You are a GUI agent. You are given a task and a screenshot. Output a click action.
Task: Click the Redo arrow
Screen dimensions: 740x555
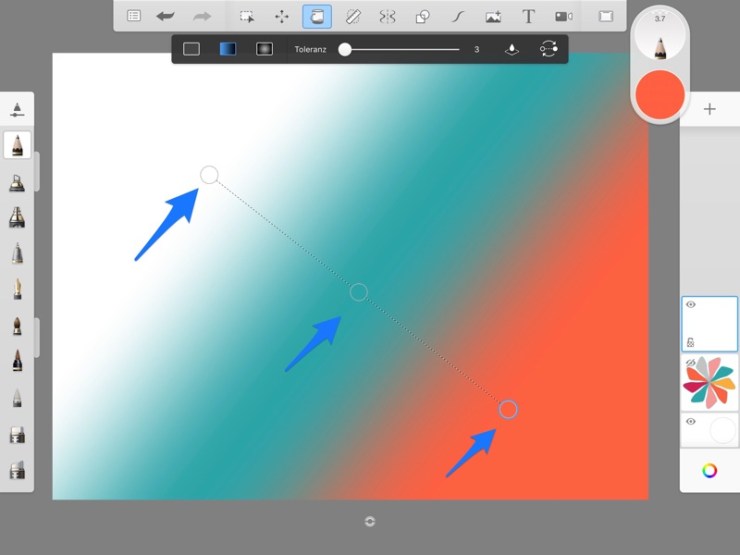tap(201, 16)
